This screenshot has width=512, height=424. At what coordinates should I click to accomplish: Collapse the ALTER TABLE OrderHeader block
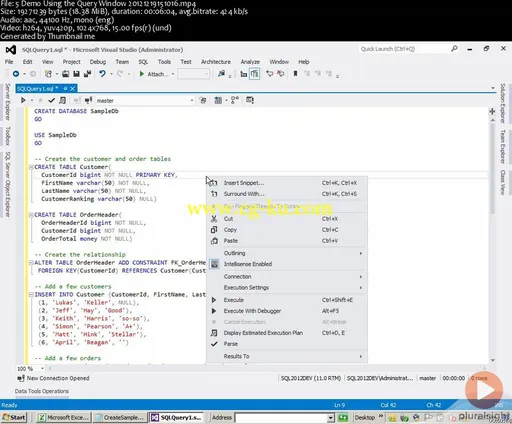click(x=31, y=263)
